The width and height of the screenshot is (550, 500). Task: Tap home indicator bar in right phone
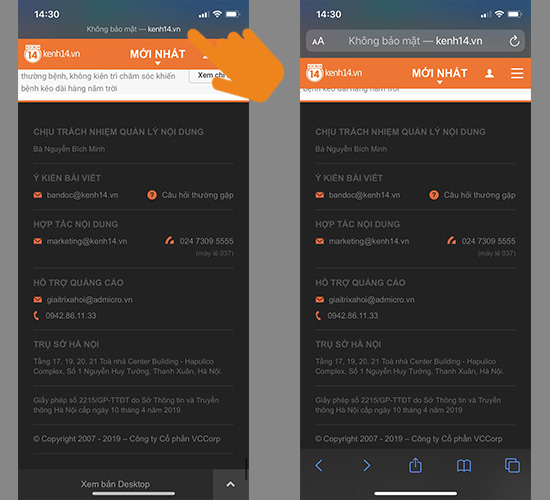(415, 493)
